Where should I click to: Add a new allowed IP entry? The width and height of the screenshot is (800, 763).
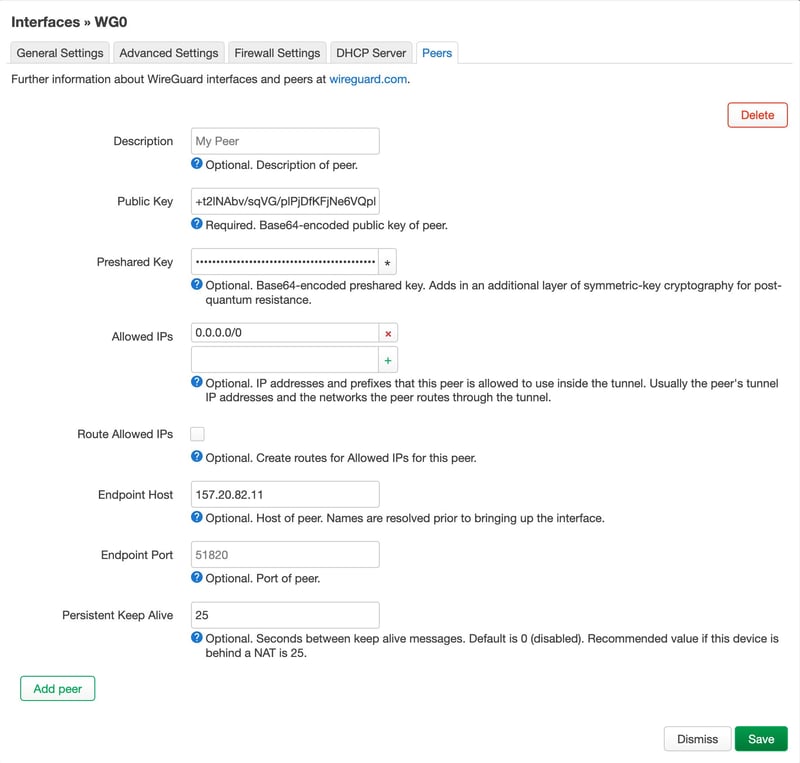[x=388, y=359]
